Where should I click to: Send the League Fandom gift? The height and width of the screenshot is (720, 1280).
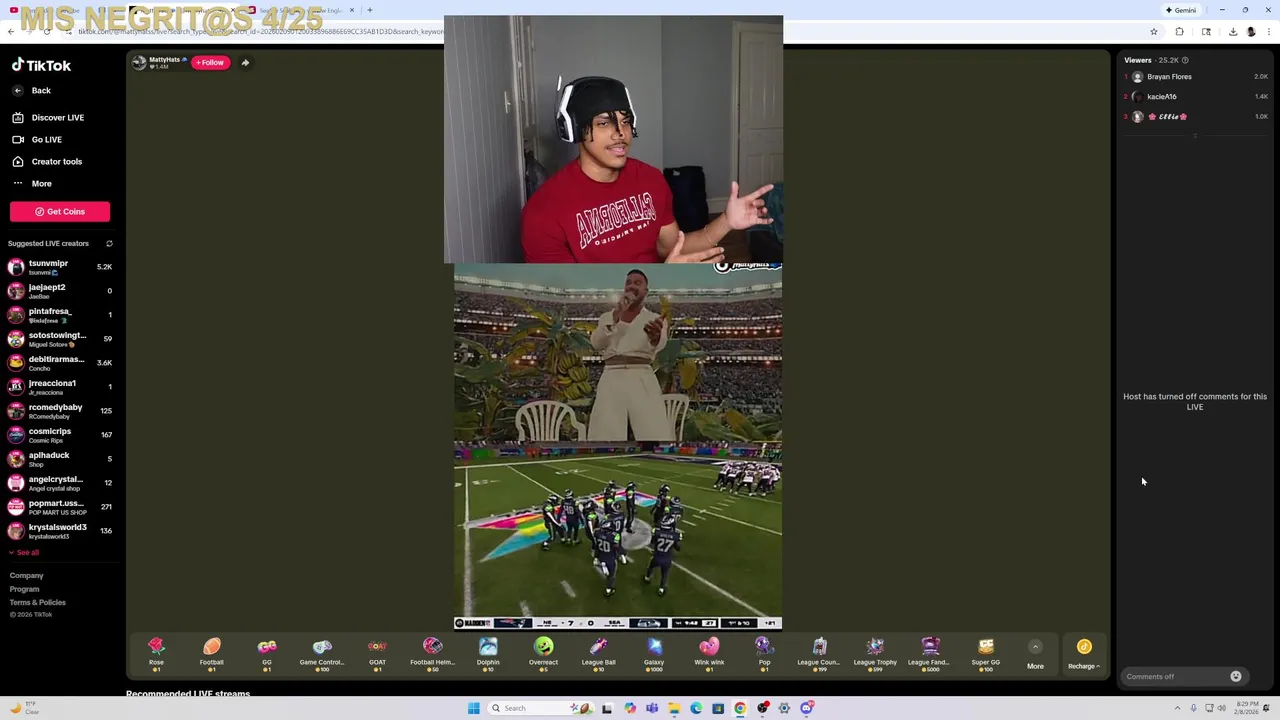[x=930, y=654]
